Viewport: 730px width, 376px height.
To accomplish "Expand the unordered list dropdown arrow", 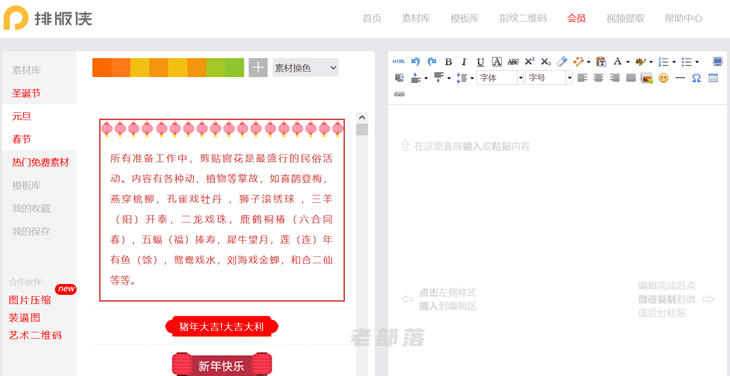I will pos(697,62).
